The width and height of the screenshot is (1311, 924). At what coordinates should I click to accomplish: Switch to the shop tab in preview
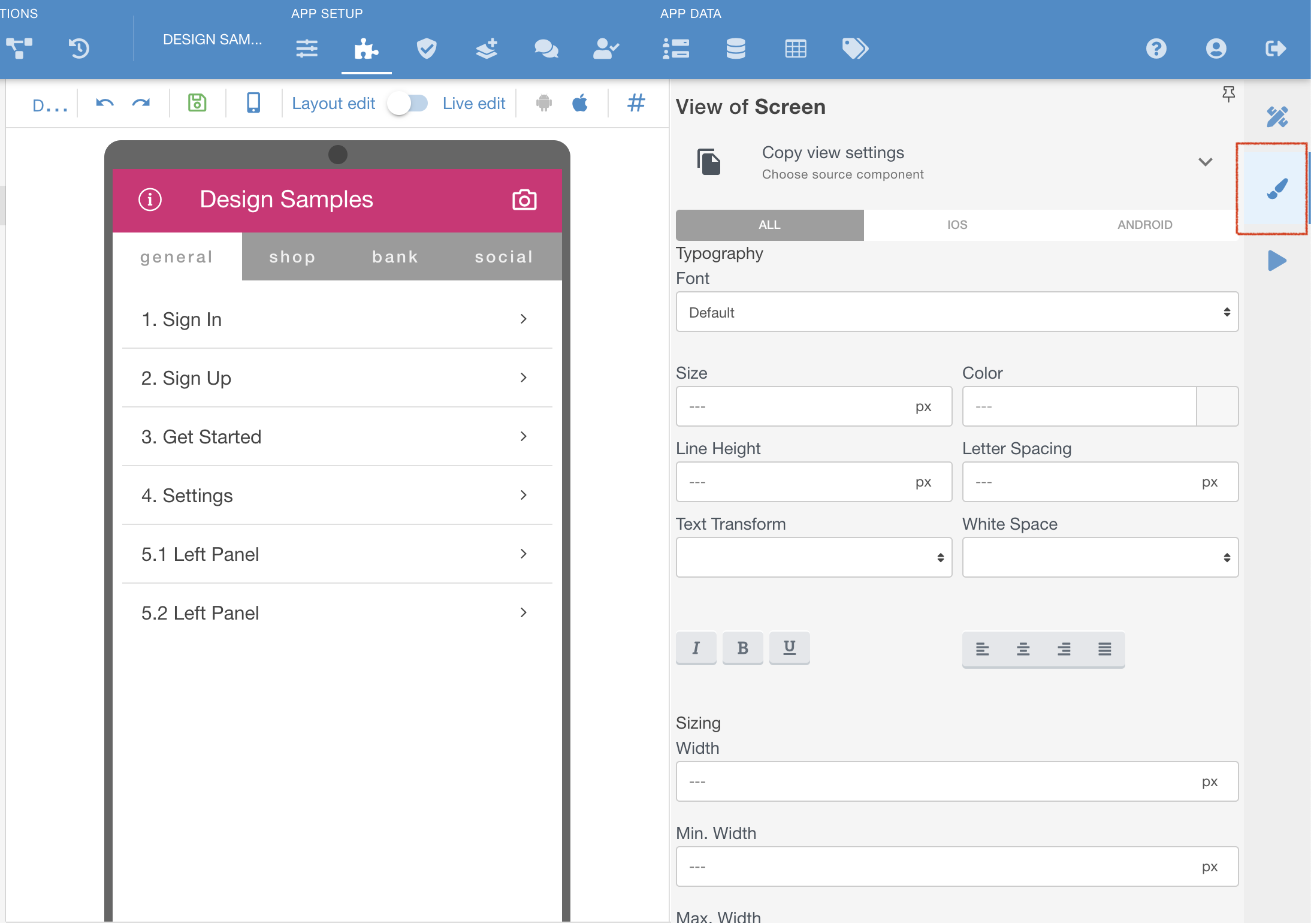(292, 257)
